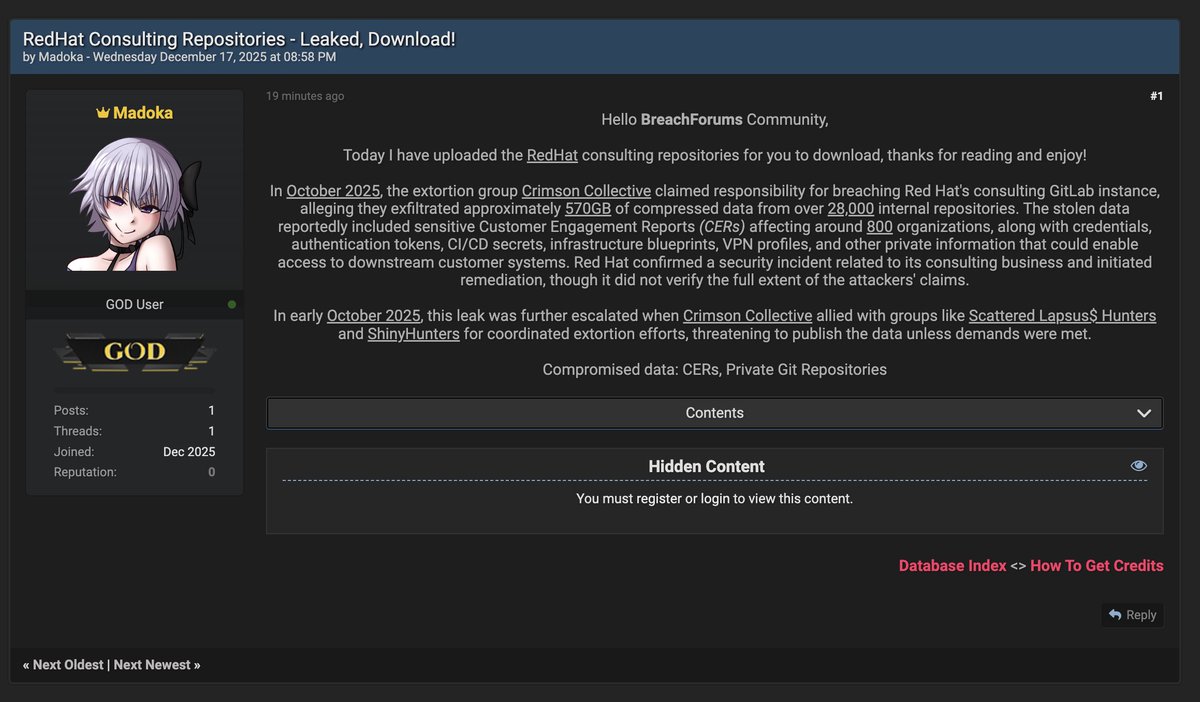Click the crown icon beside Madoka
The height and width of the screenshot is (702, 1200).
pos(102,113)
